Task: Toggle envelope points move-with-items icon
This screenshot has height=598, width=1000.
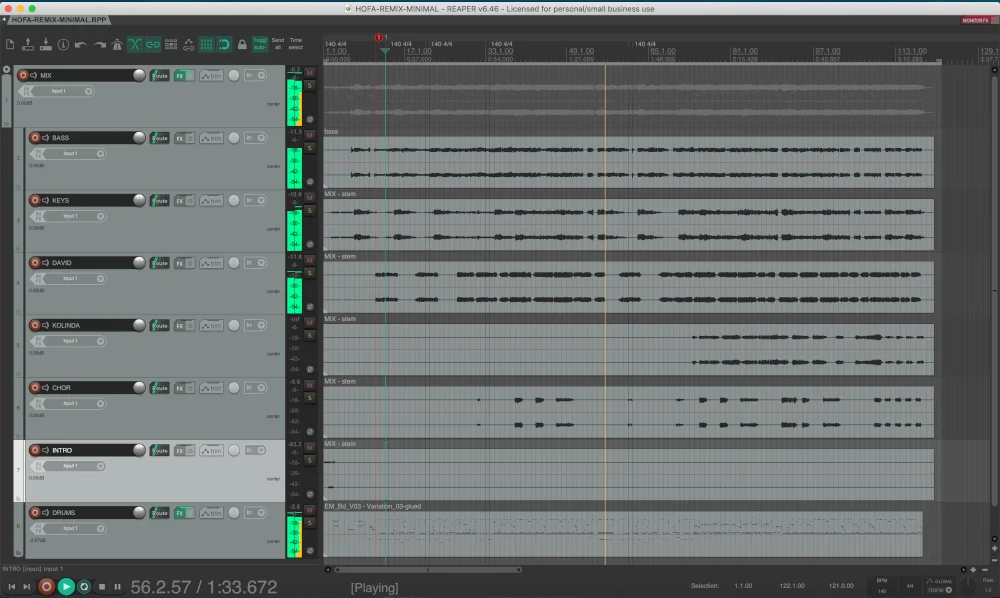Action: click(x=189, y=45)
